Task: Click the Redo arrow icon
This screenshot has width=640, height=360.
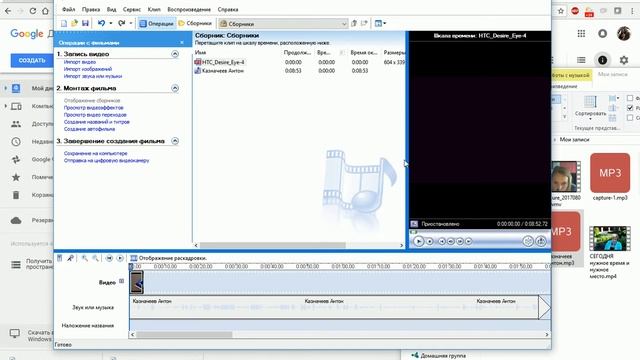Action: pyautogui.click(x=122, y=23)
